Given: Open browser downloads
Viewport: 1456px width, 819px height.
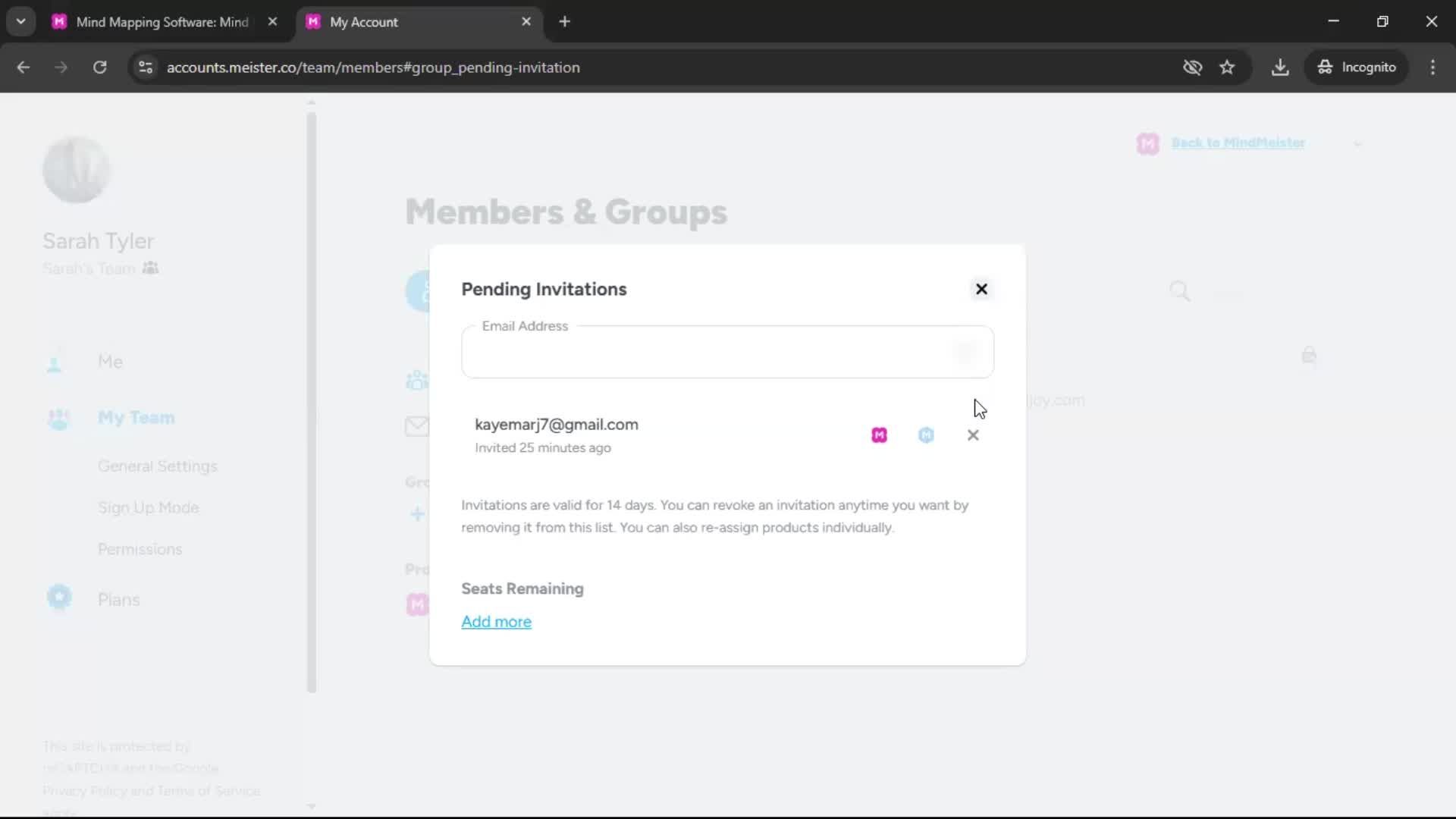Looking at the screenshot, I should [1280, 67].
